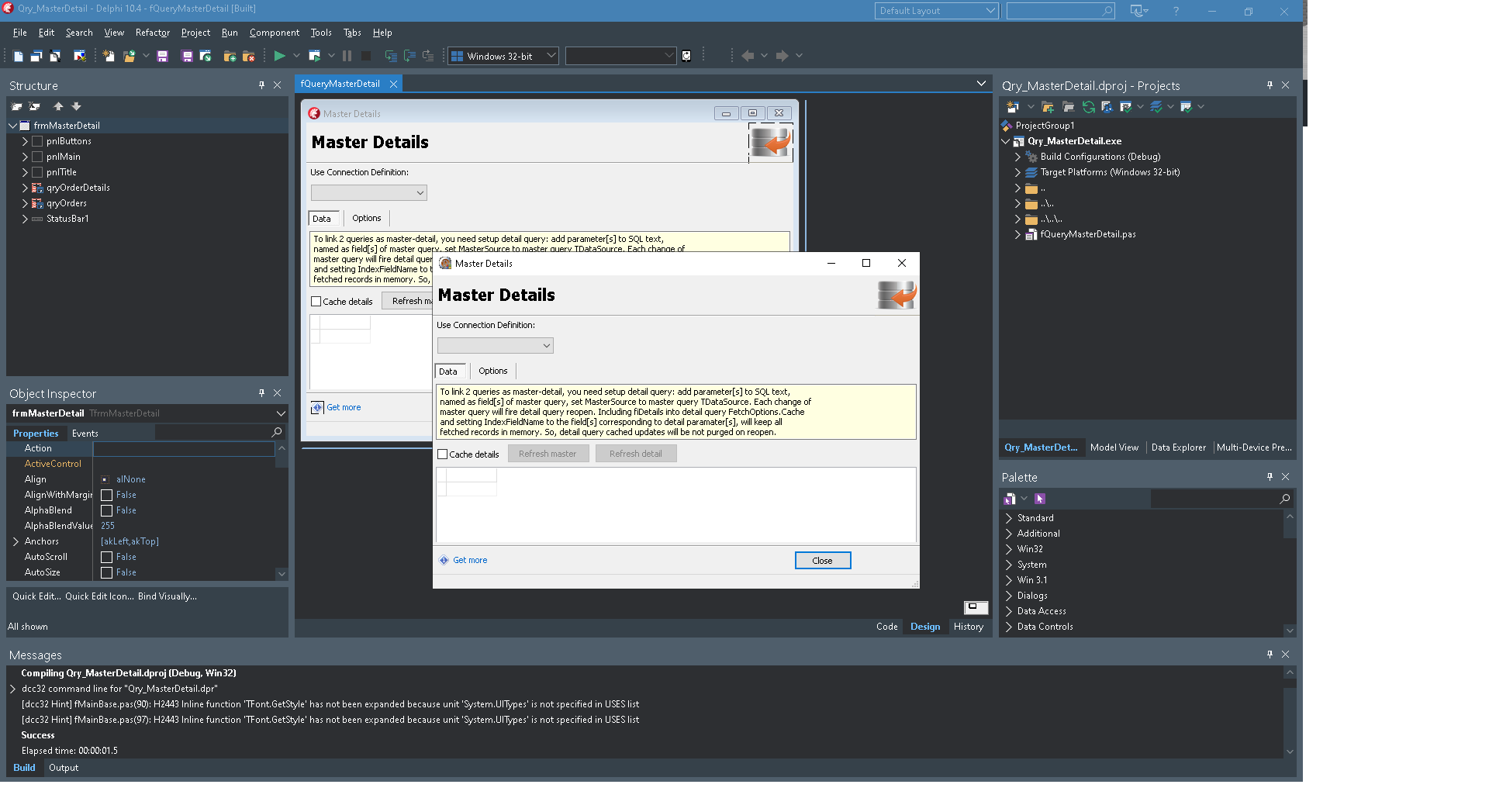Screen dimensions: 1489x812
Task: Open the Windows 32-bit platform dropdown
Action: (x=503, y=56)
